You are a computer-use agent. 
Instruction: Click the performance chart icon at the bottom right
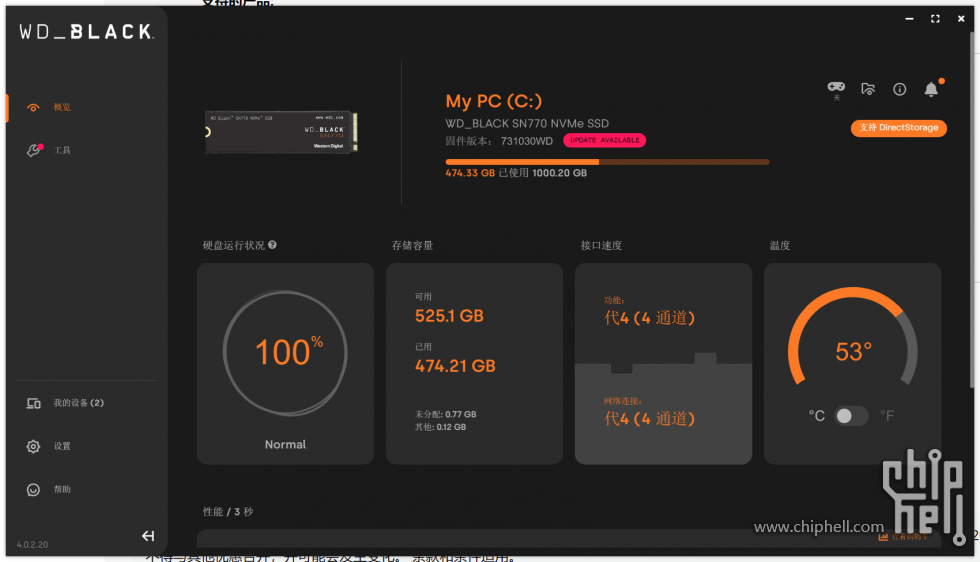click(x=883, y=536)
